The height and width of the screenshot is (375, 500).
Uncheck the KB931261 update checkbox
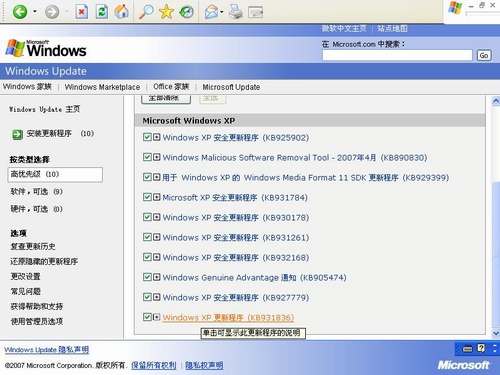147,237
